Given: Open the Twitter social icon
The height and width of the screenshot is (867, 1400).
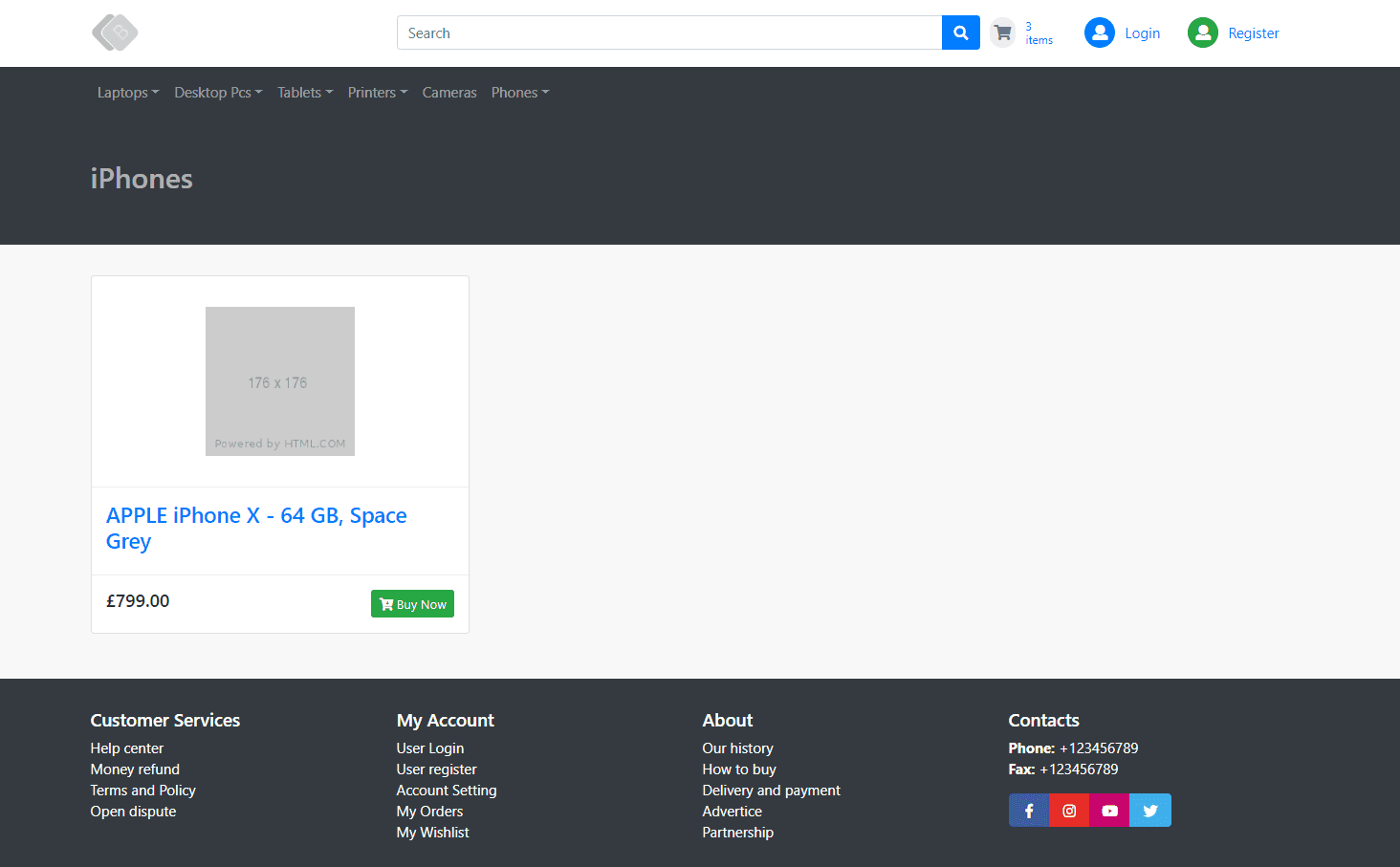Looking at the screenshot, I should point(1150,811).
